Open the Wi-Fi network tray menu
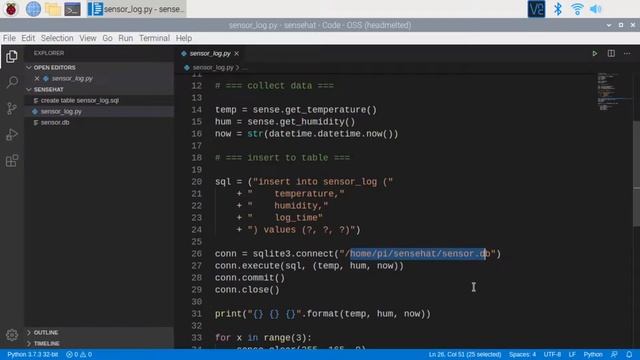The height and width of the screenshot is (360, 640). click(x=577, y=9)
